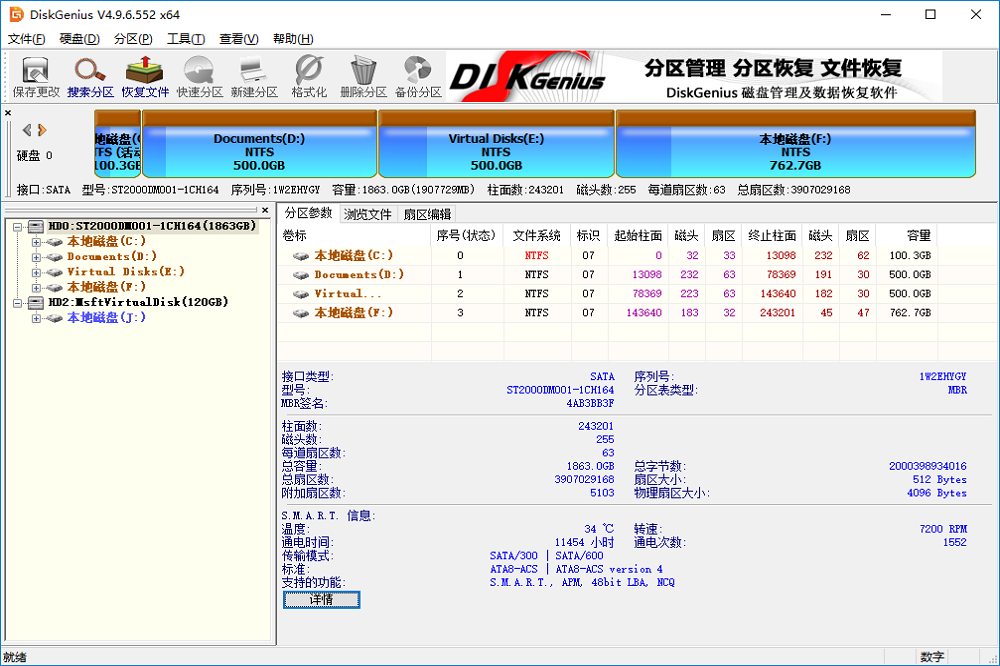
Task: Close the disk map panel via X
Action: [8, 113]
